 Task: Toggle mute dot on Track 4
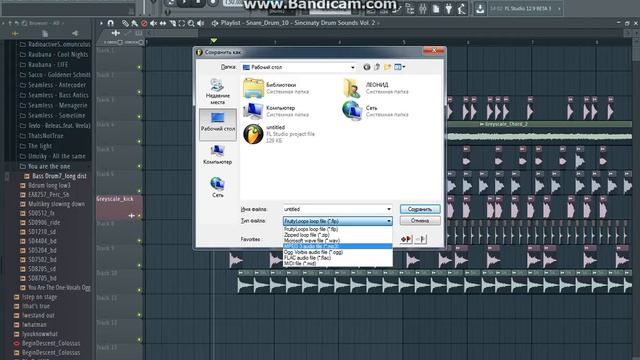(x=139, y=141)
